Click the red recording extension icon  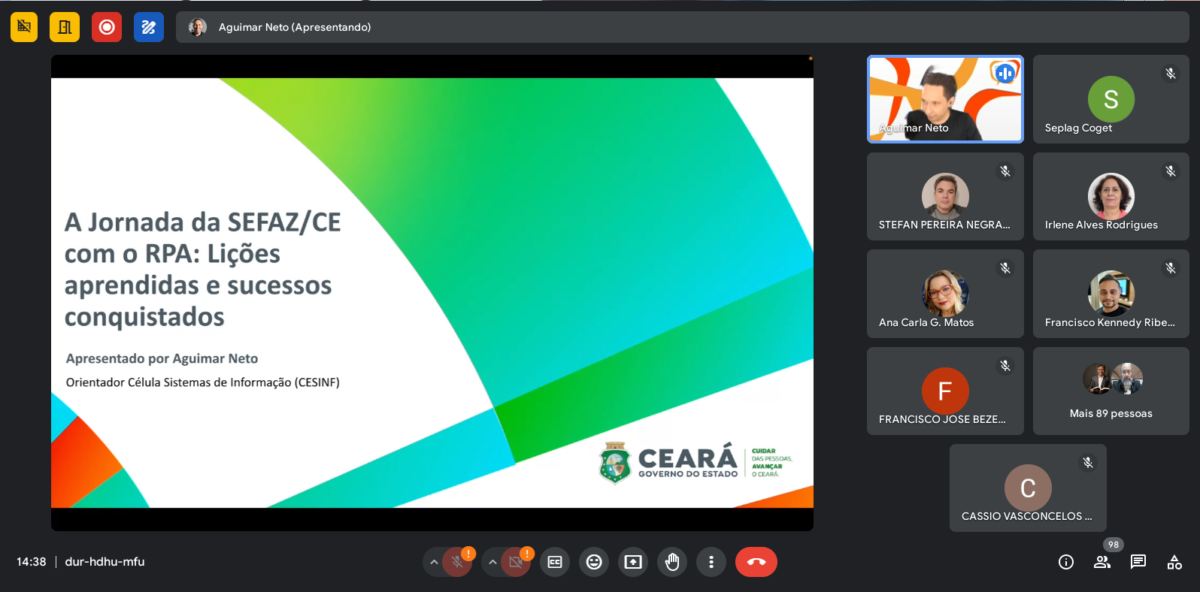tap(107, 27)
